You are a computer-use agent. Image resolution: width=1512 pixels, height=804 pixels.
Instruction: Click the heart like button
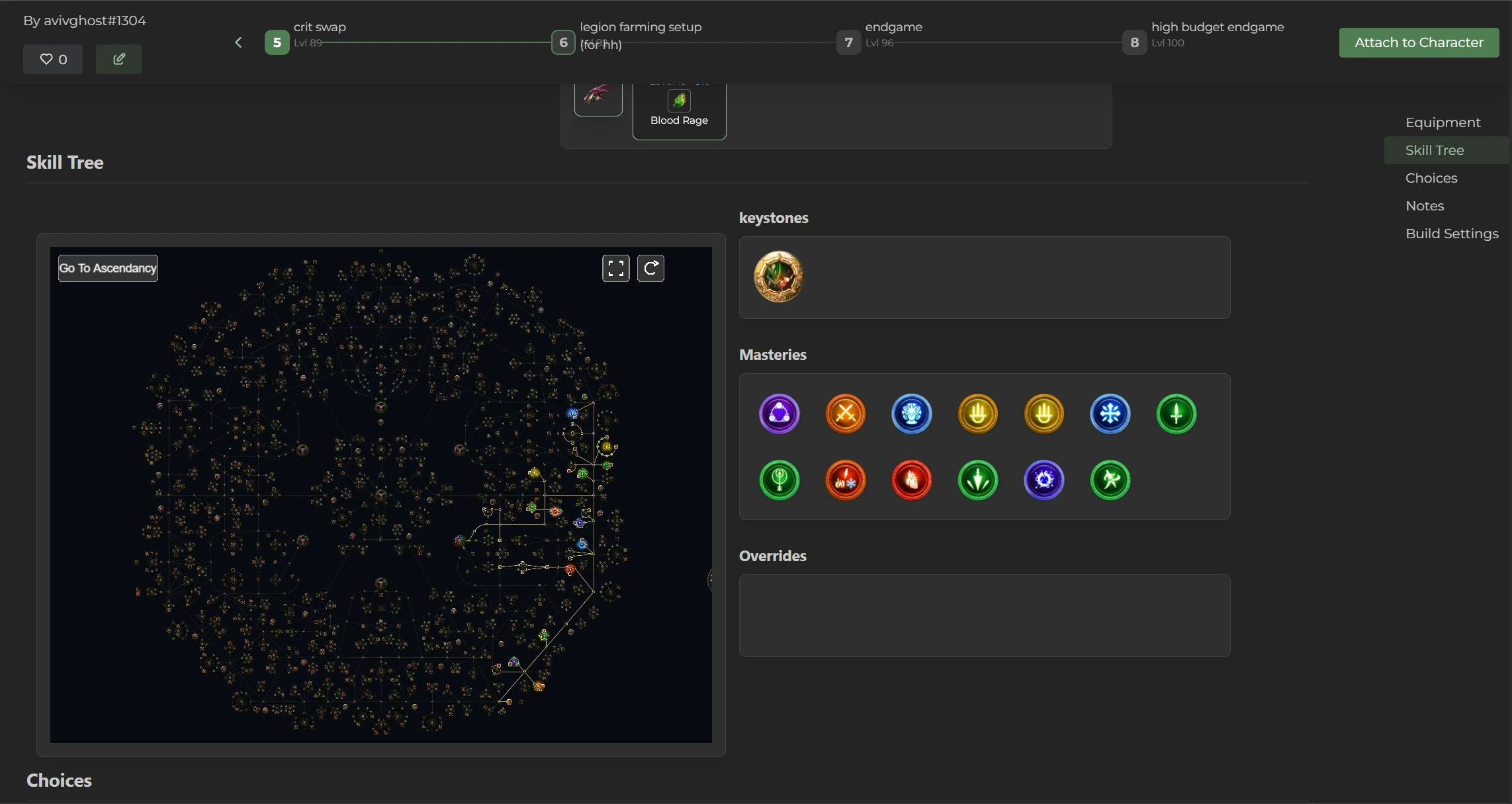(53, 60)
